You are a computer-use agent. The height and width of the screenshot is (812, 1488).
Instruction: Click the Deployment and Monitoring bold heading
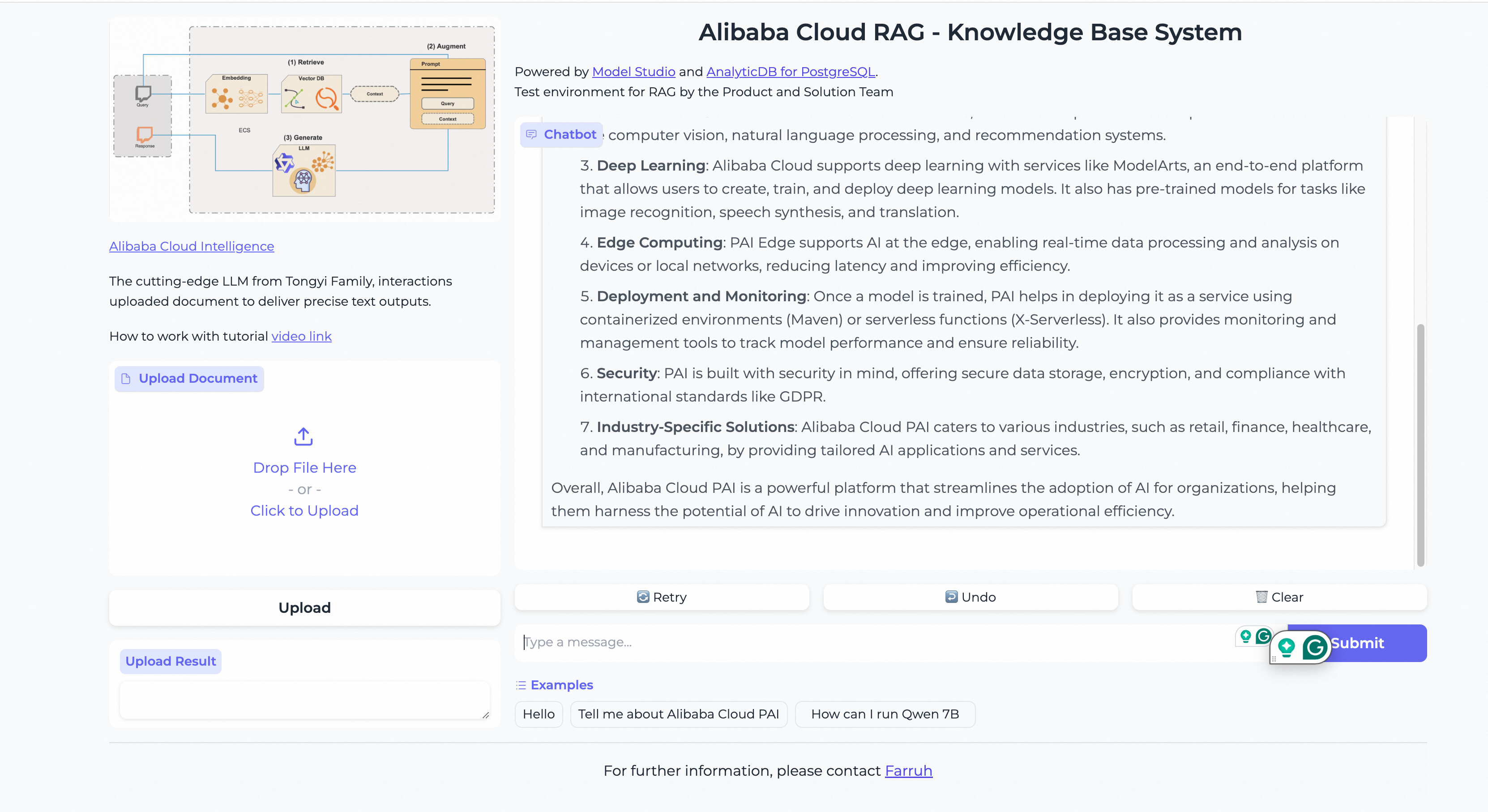point(701,296)
